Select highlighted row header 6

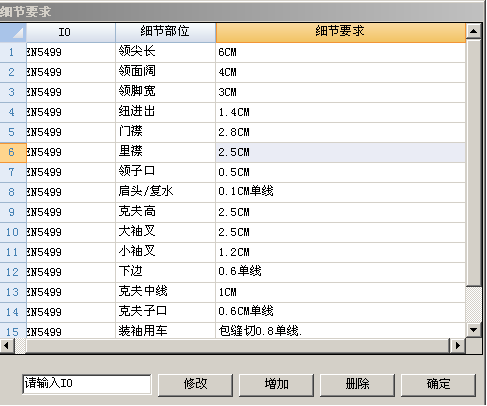[x=13, y=152]
